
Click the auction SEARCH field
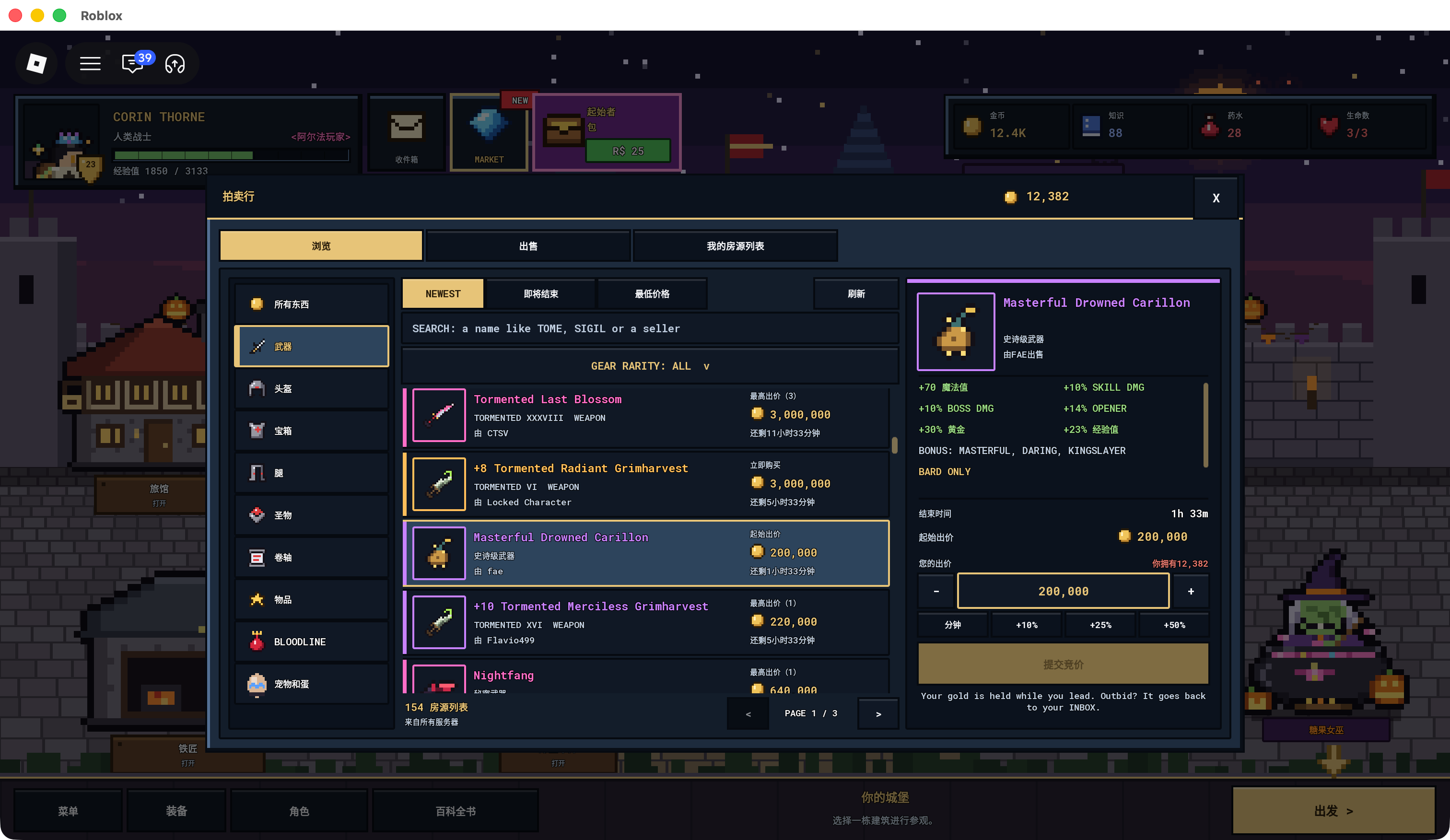pos(650,328)
